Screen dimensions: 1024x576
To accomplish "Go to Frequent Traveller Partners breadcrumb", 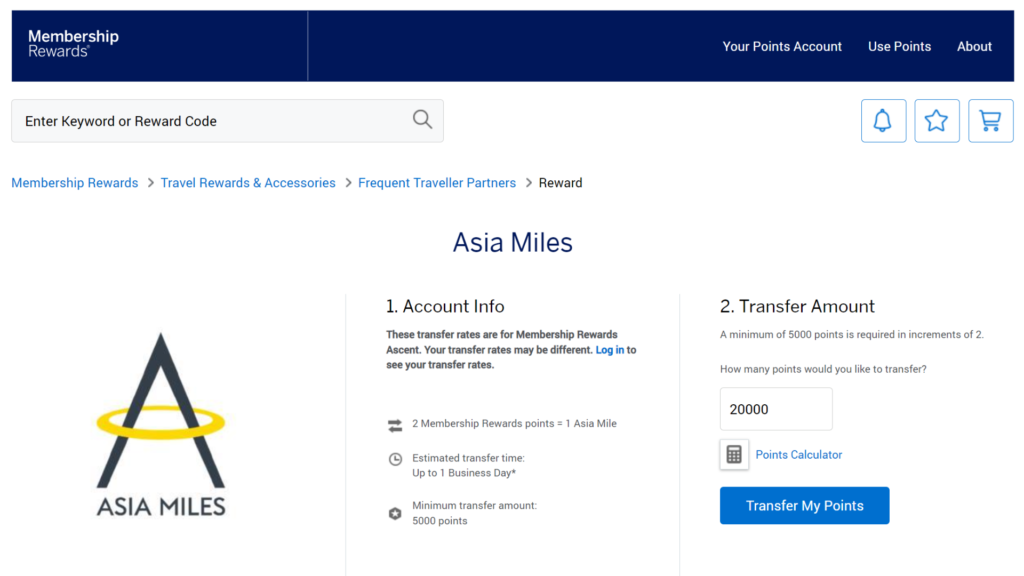I will tap(437, 183).
